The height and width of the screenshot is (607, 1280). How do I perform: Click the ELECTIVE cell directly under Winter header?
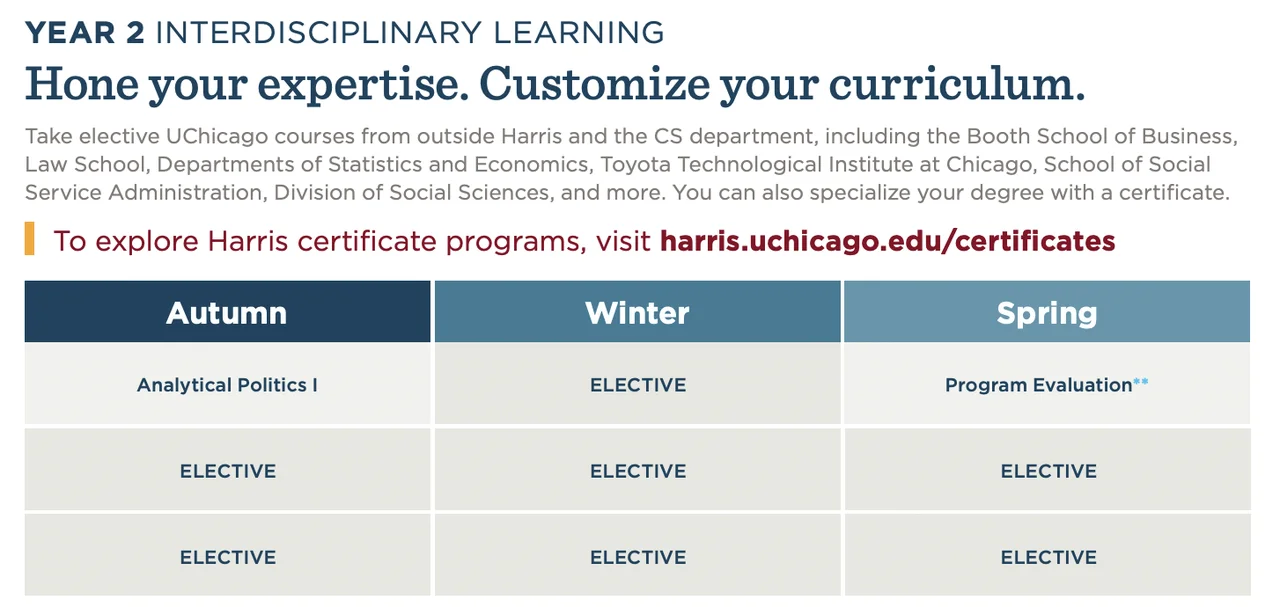[637, 385]
